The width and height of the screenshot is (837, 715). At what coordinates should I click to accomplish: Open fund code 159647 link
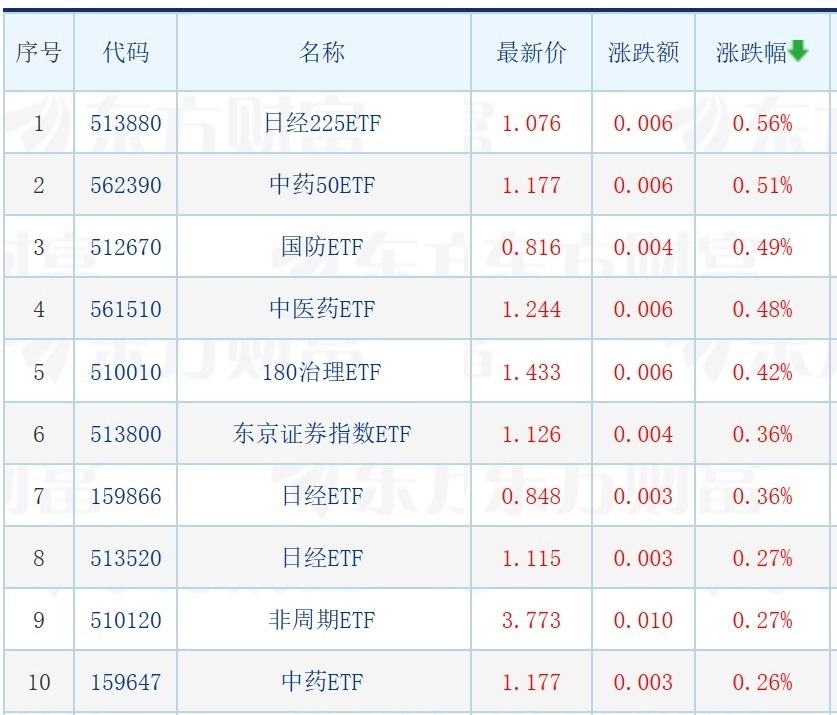pyautogui.click(x=125, y=682)
